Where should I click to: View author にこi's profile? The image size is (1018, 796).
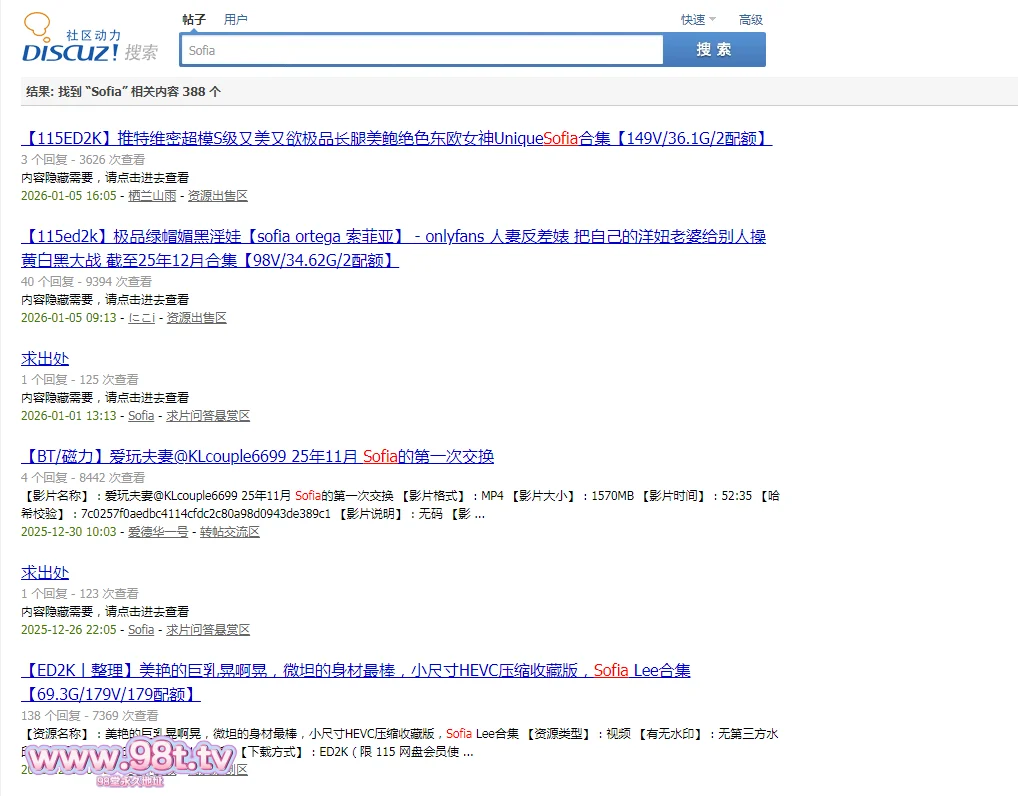pyautogui.click(x=141, y=318)
